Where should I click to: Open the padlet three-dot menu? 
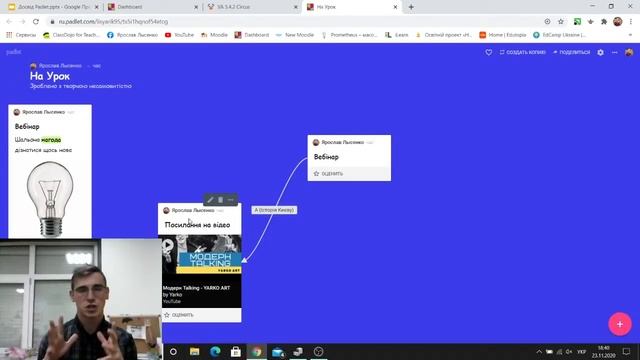click(x=615, y=52)
